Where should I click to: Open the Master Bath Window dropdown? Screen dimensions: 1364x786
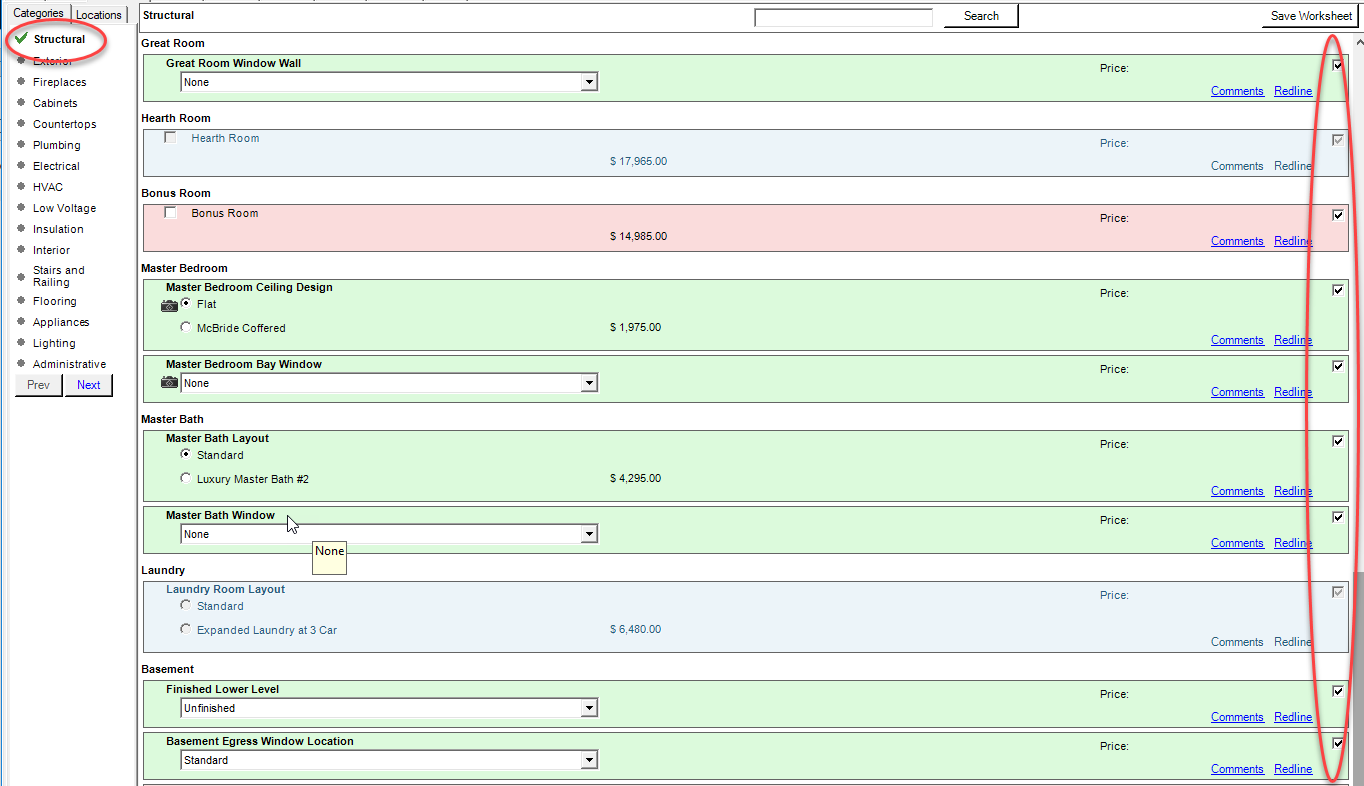pos(389,534)
